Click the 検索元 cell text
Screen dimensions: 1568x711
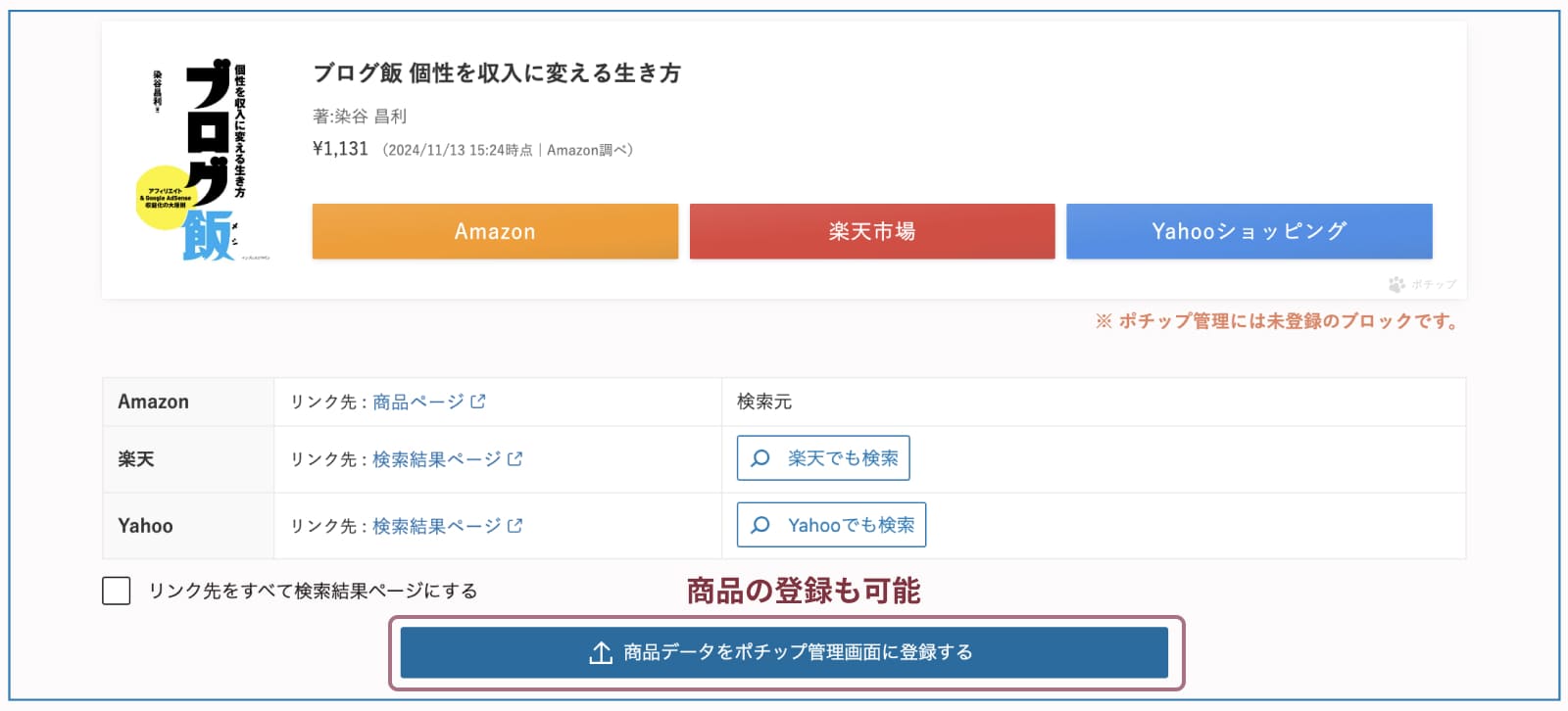coord(764,402)
